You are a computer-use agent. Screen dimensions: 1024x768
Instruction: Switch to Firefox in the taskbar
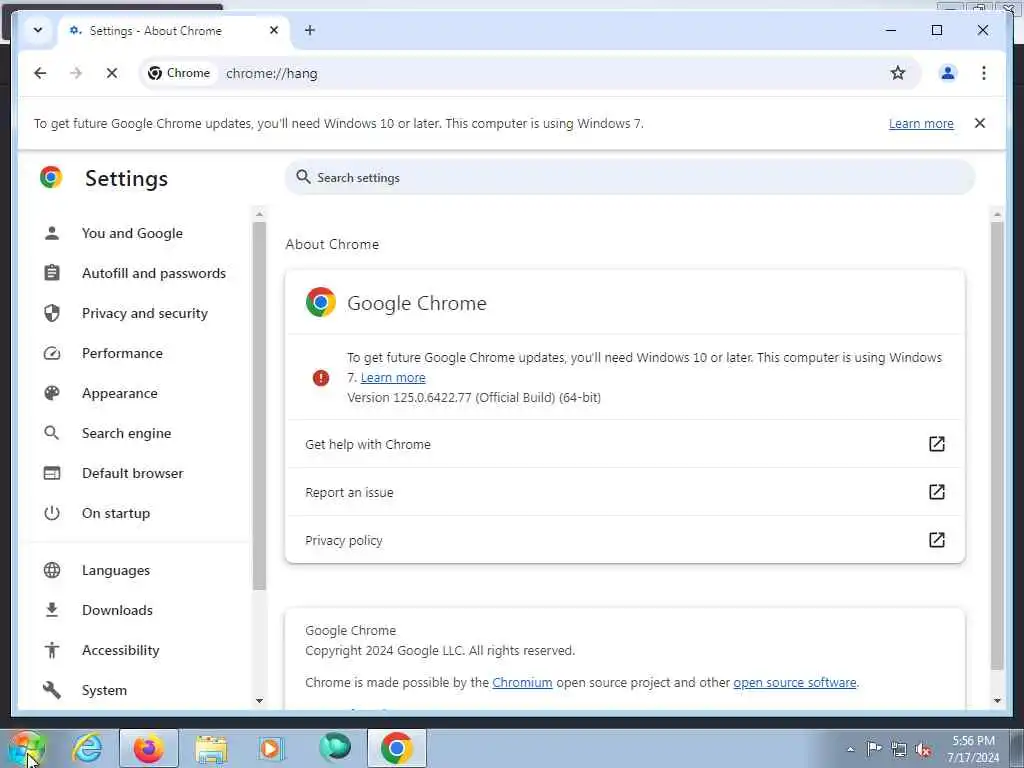coord(149,748)
